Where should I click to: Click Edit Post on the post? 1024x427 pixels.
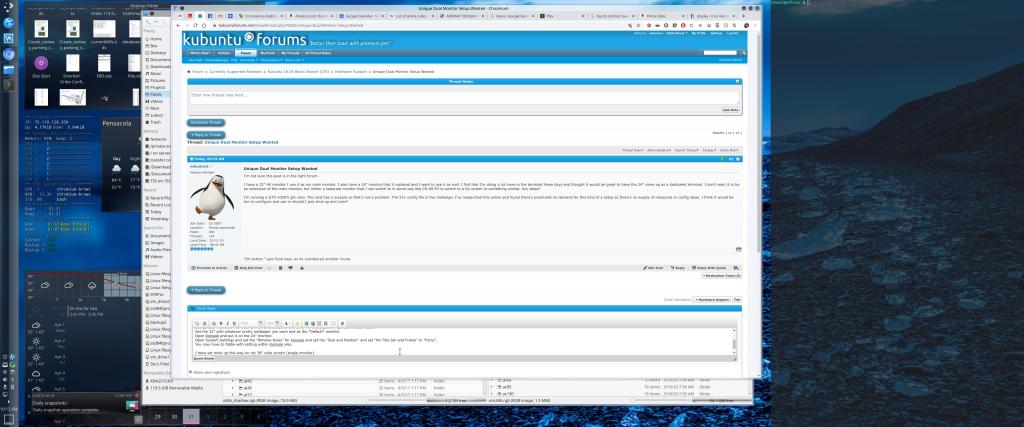653,268
